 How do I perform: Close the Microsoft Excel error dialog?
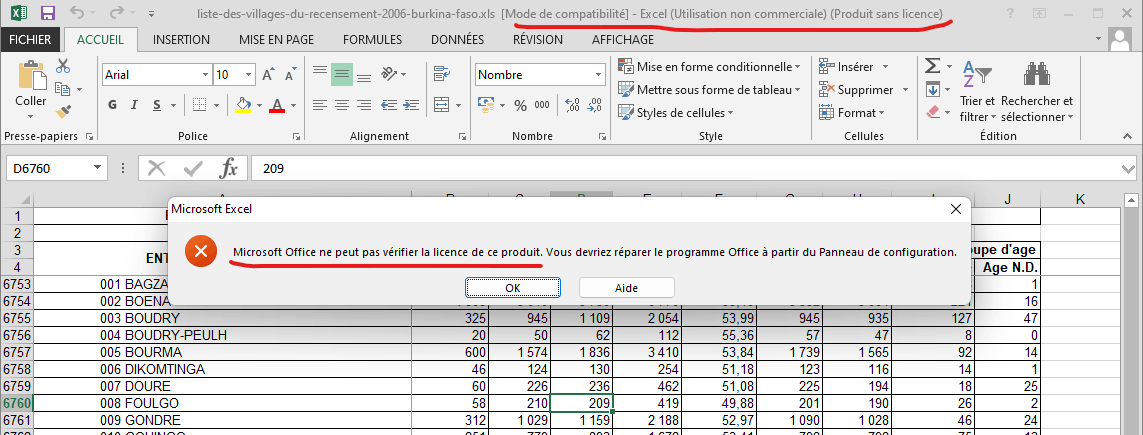956,209
